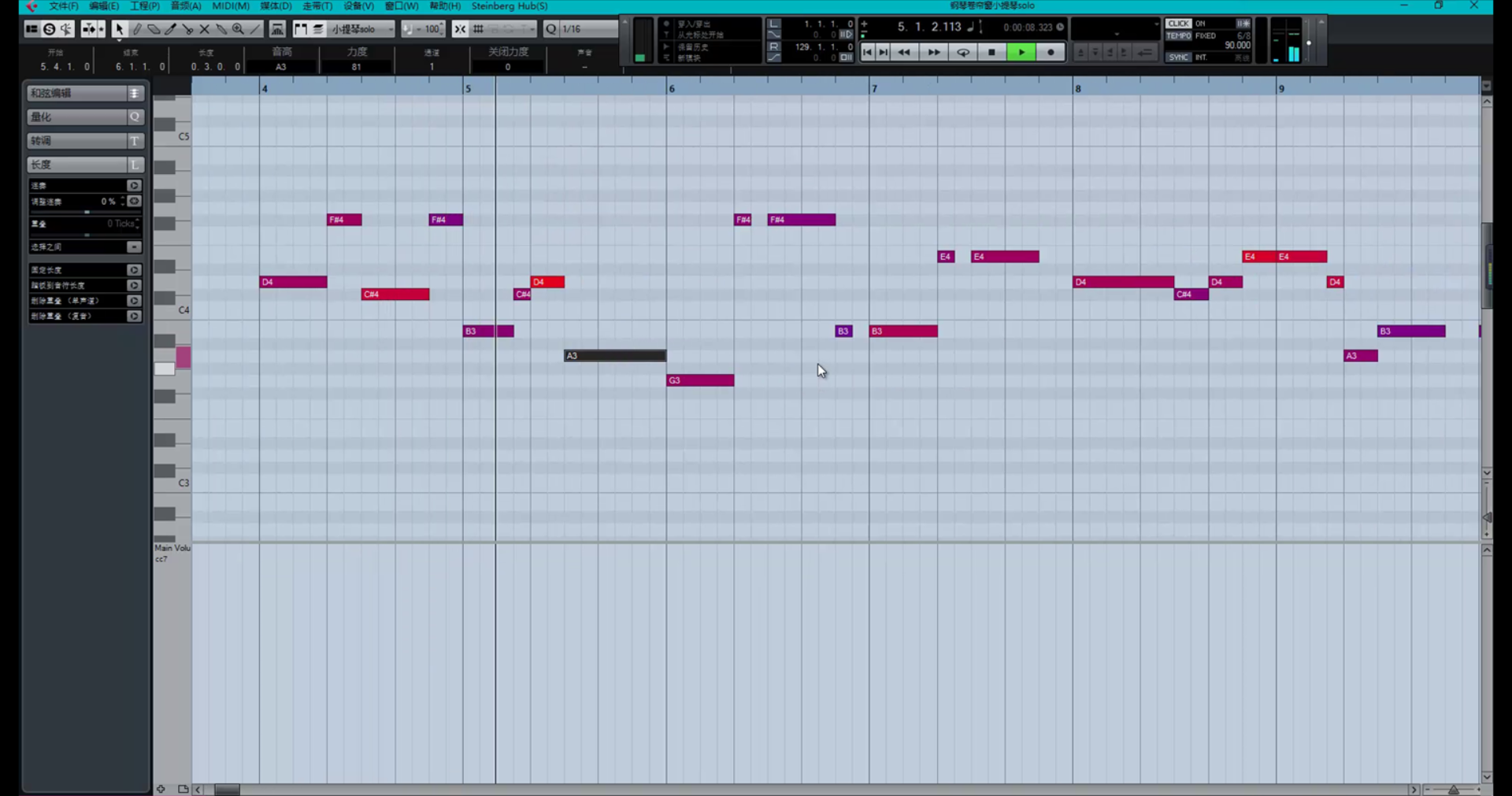
Task: Select the Object Selection arrow tool
Action: [x=119, y=29]
